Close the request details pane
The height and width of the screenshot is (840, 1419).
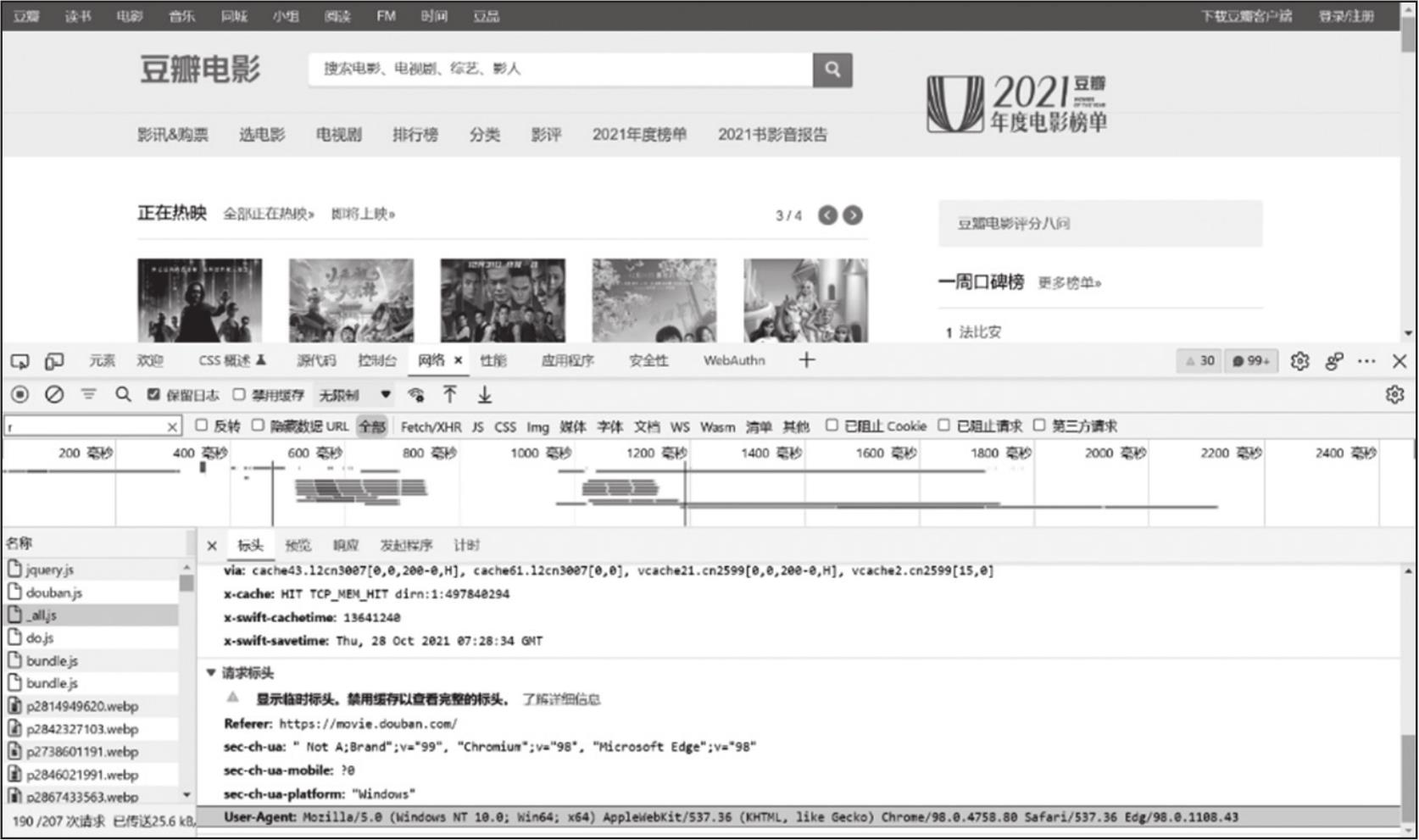pos(212,545)
